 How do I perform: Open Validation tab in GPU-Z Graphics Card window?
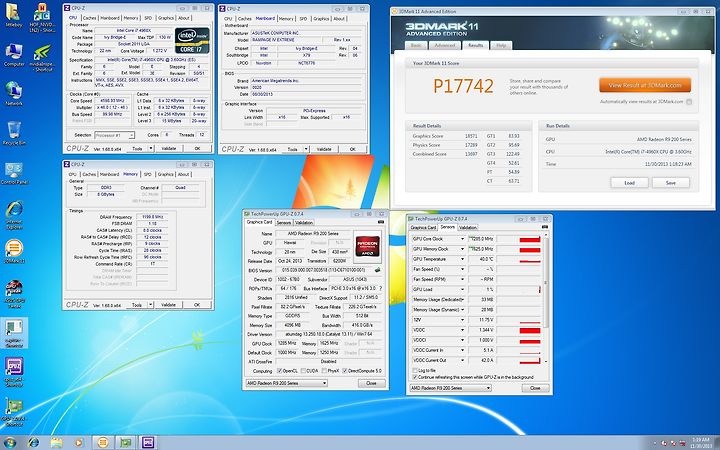point(304,223)
